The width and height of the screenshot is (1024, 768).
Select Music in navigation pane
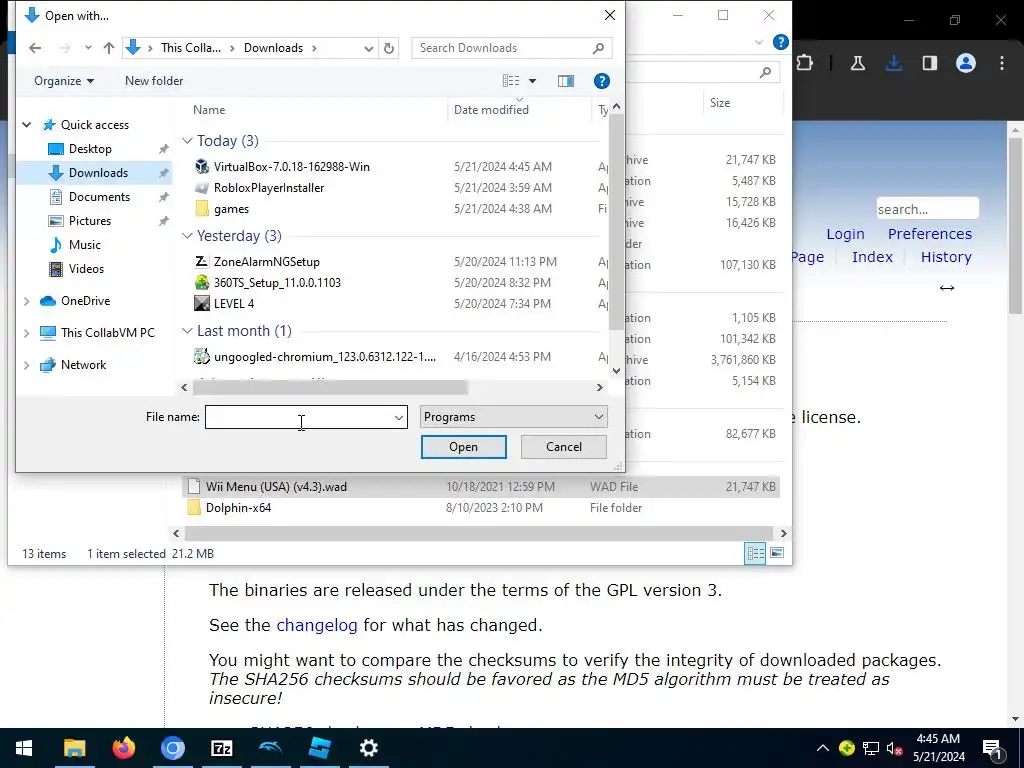coord(84,245)
